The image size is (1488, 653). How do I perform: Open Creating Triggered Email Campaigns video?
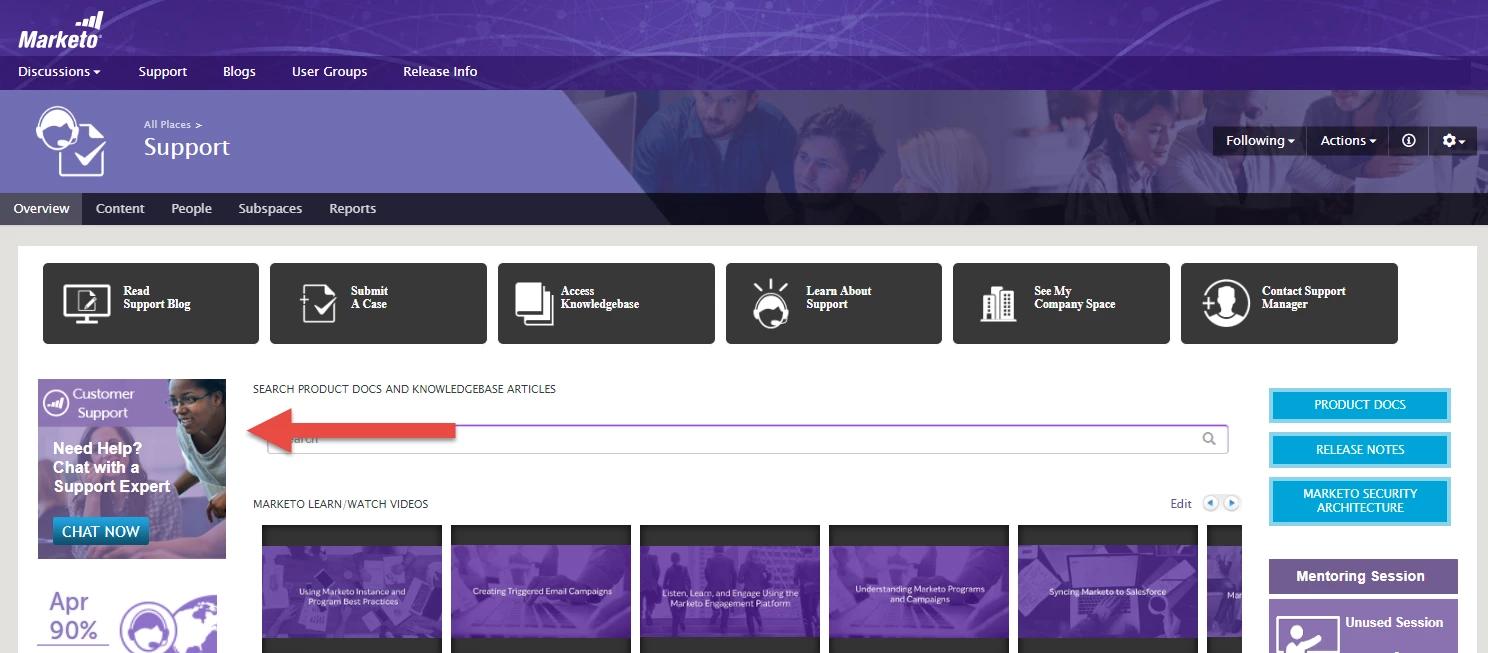[541, 589]
